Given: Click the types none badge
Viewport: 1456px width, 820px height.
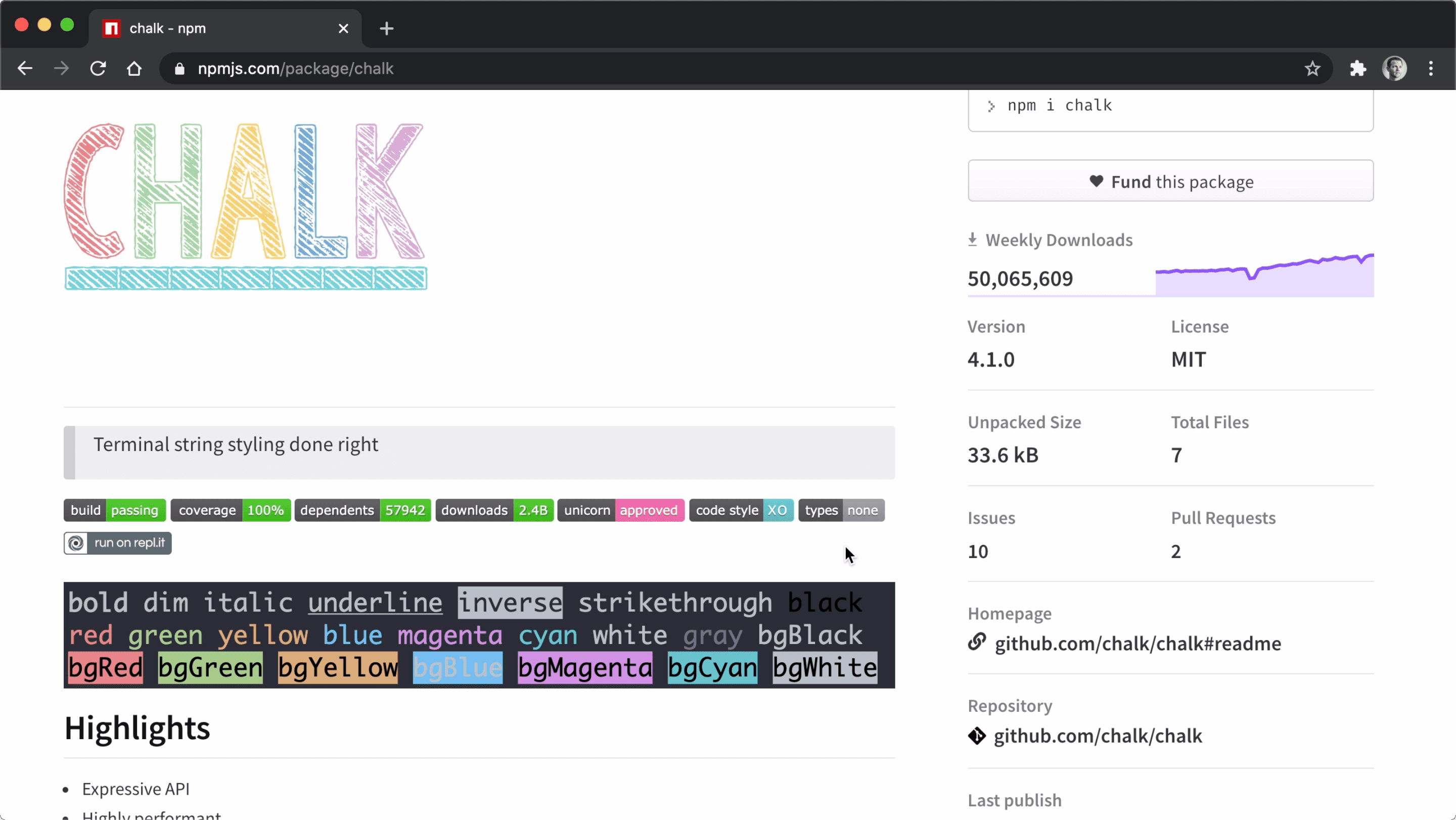Looking at the screenshot, I should (x=841, y=510).
